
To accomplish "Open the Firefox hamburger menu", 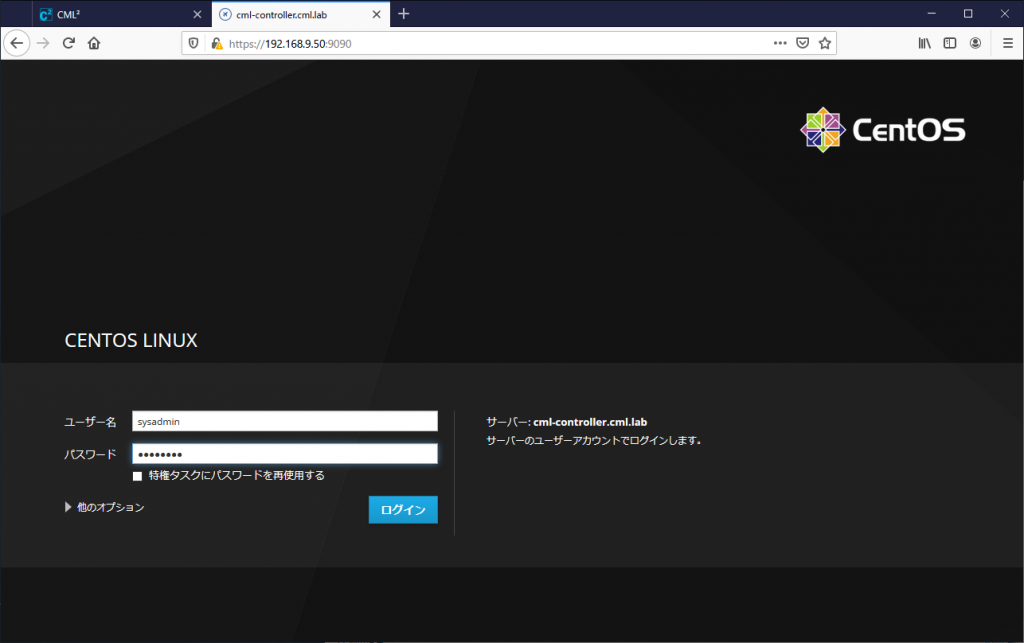I will 1007,43.
